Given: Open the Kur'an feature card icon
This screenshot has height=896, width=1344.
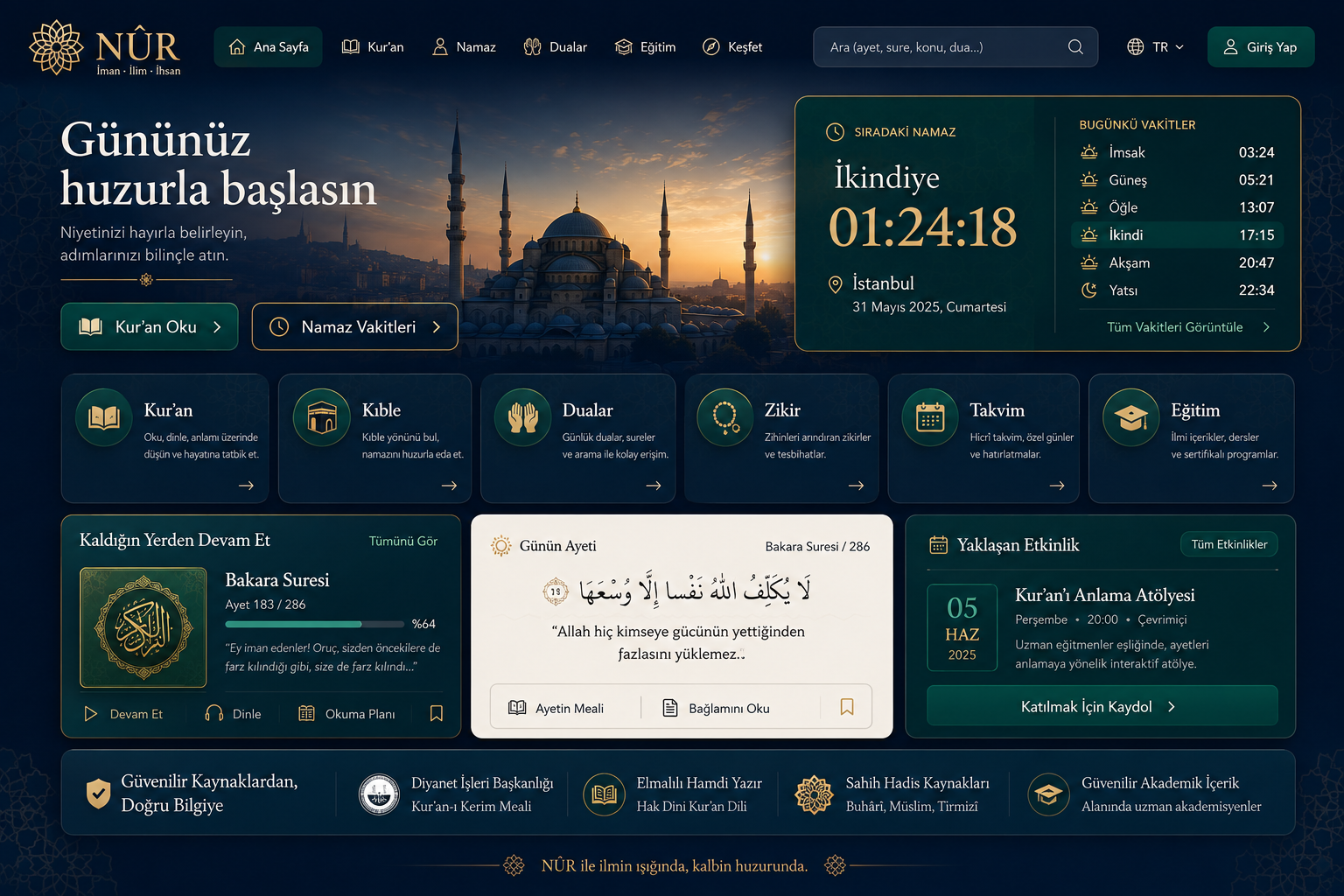Looking at the screenshot, I should click(104, 417).
